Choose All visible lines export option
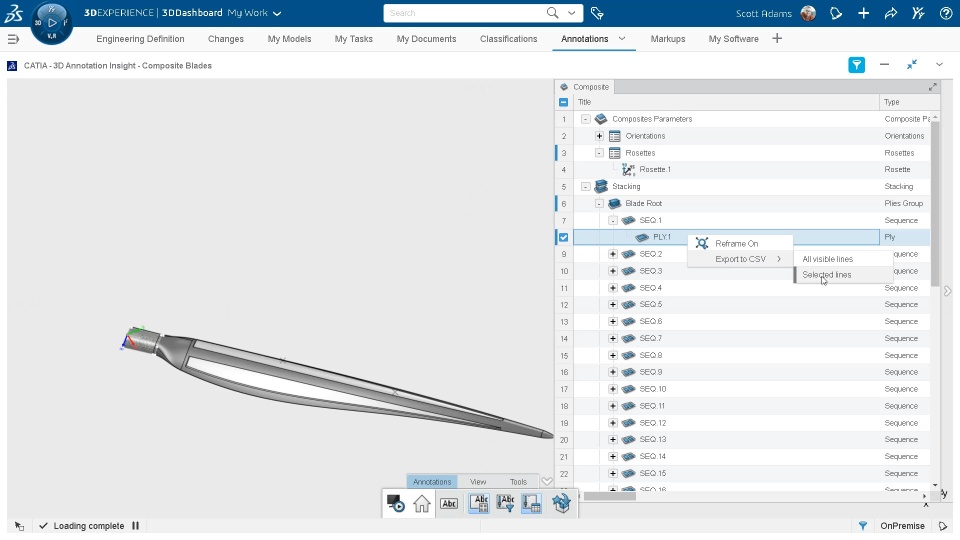The height and width of the screenshot is (540, 960). pyautogui.click(x=843, y=259)
